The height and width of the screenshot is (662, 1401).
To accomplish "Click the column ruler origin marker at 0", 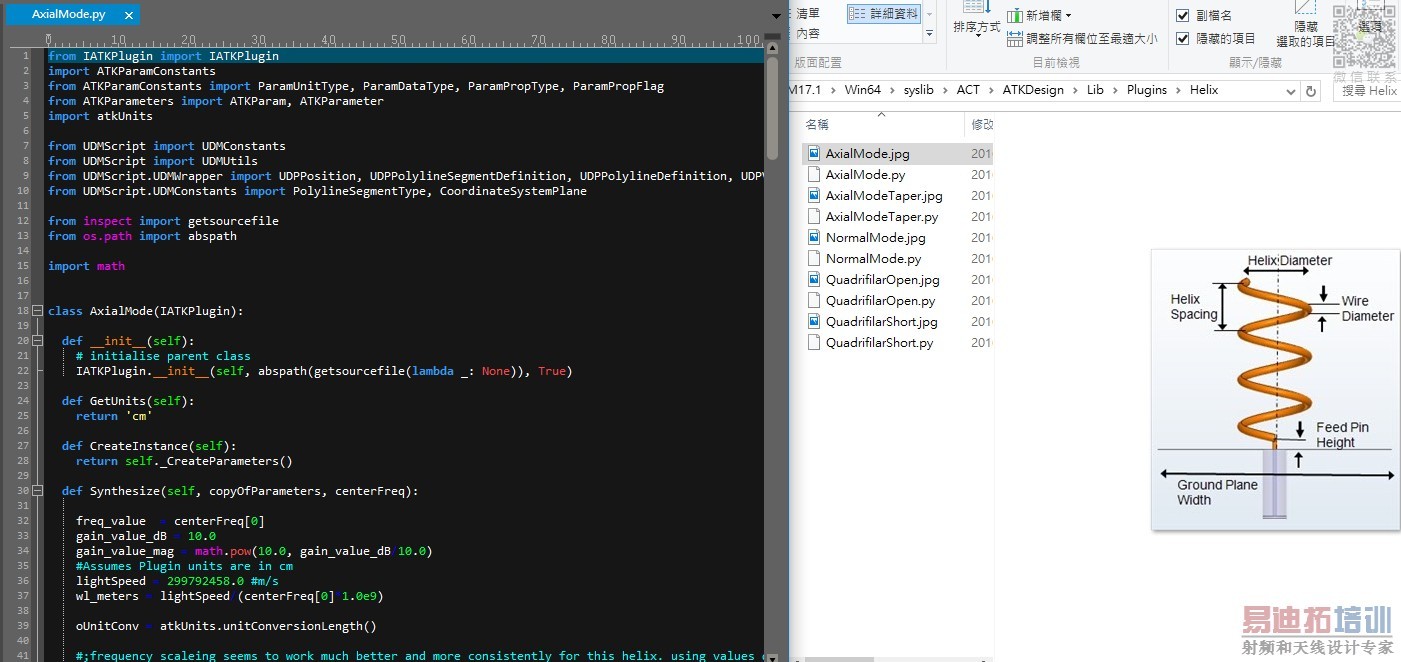I will pyautogui.click(x=49, y=40).
